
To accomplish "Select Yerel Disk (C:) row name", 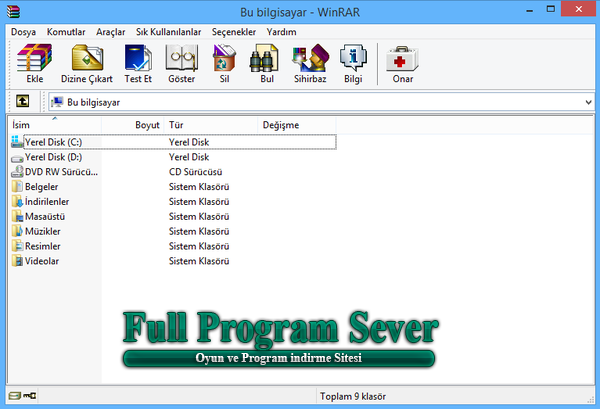I will (x=53, y=142).
